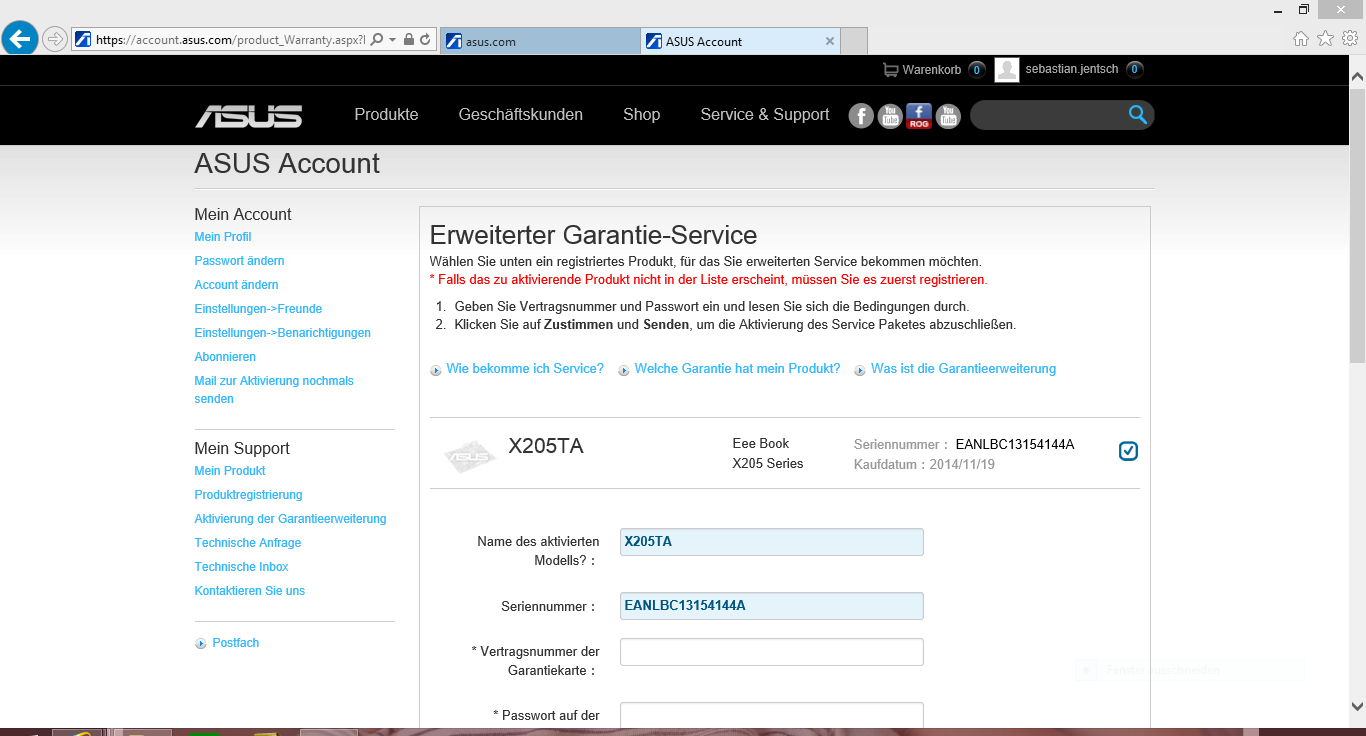Click 'Mail zur Aktivierung nochmals senden'
The width and height of the screenshot is (1366, 736).
[x=274, y=390]
